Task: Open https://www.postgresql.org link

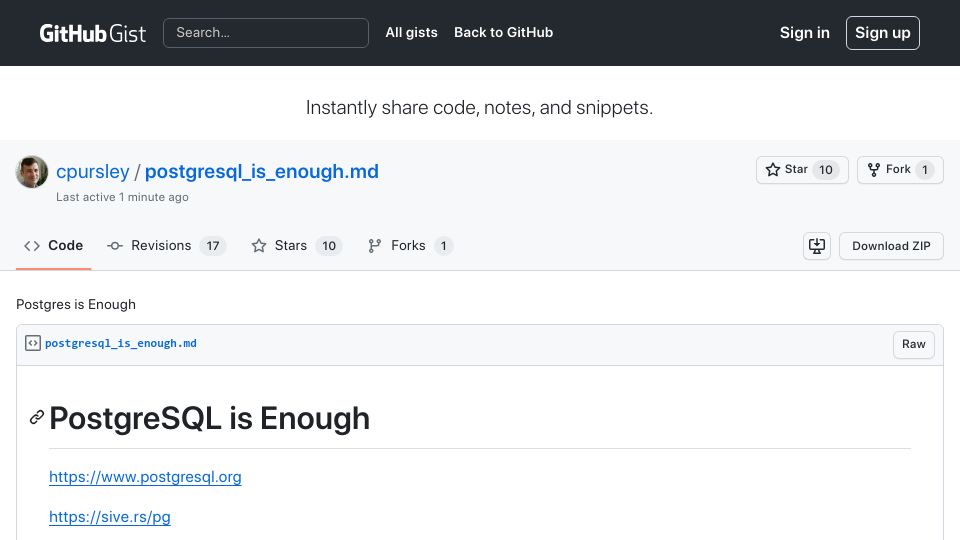Action: pyautogui.click(x=145, y=477)
